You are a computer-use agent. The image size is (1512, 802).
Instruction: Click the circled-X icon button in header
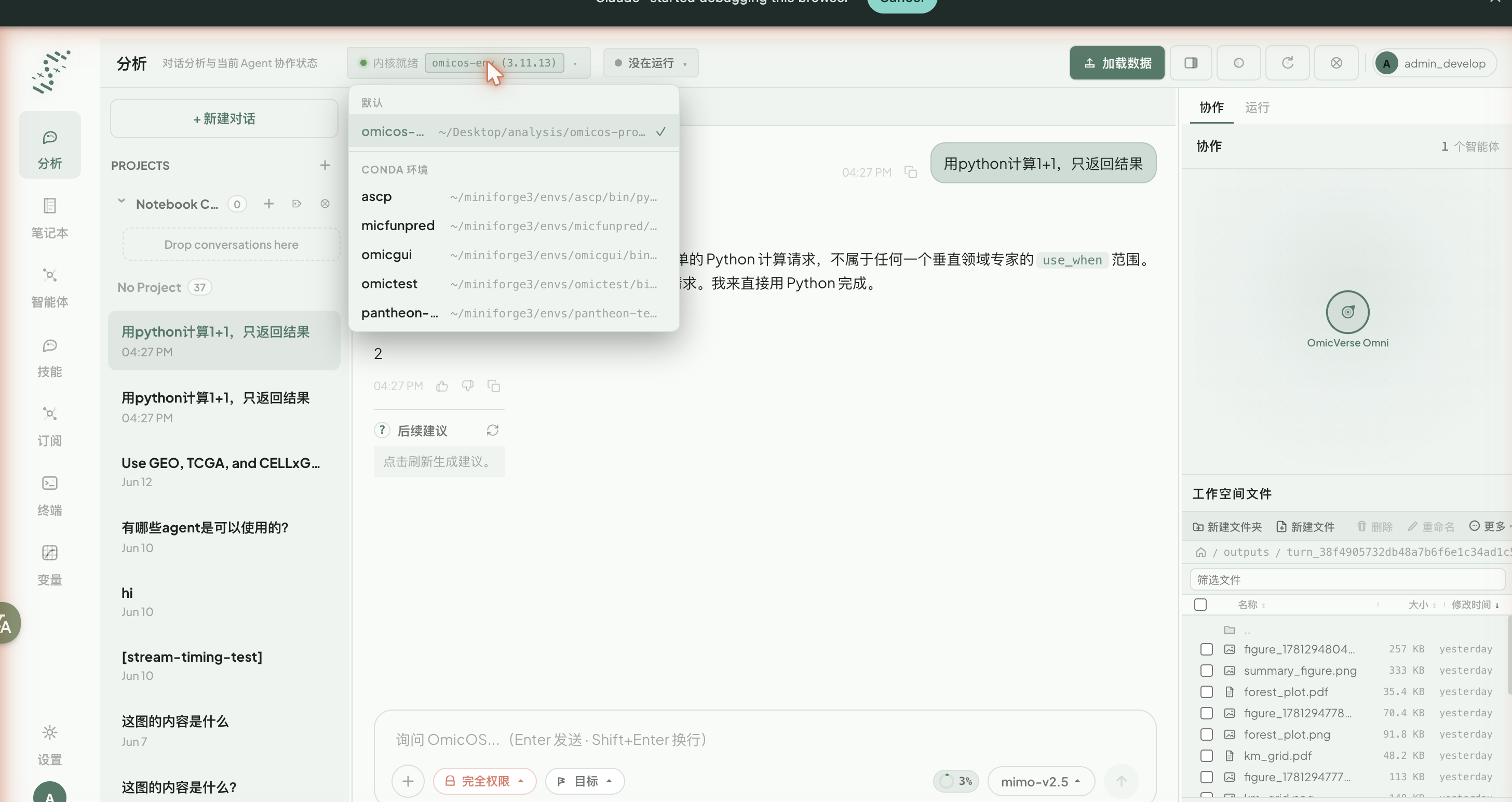pyautogui.click(x=1336, y=63)
